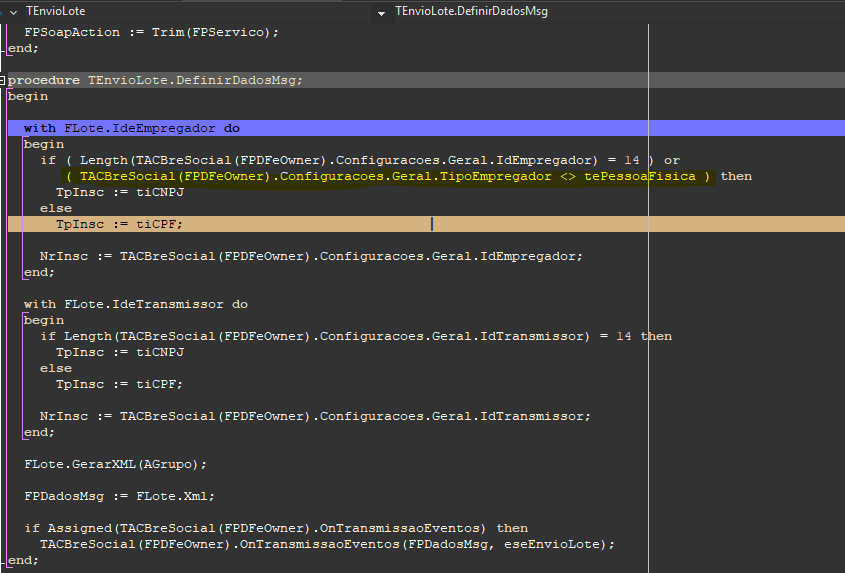The width and height of the screenshot is (845, 573).
Task: Click the 'then' keyword after tePessoaFisica condition
Action: [x=736, y=176]
